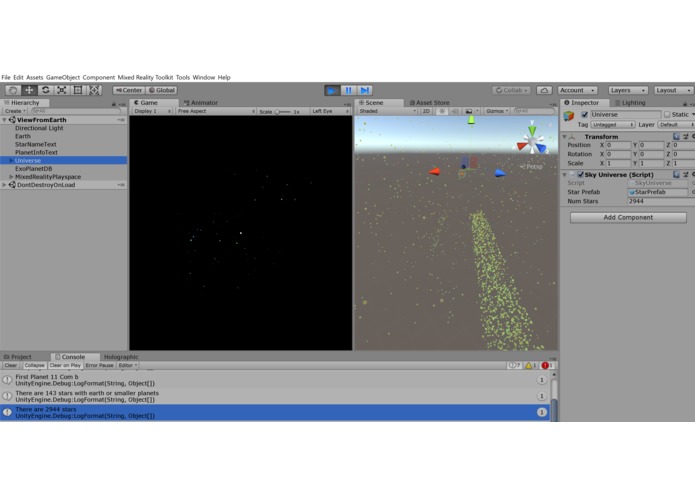Toggle the Static checkbox

point(667,115)
